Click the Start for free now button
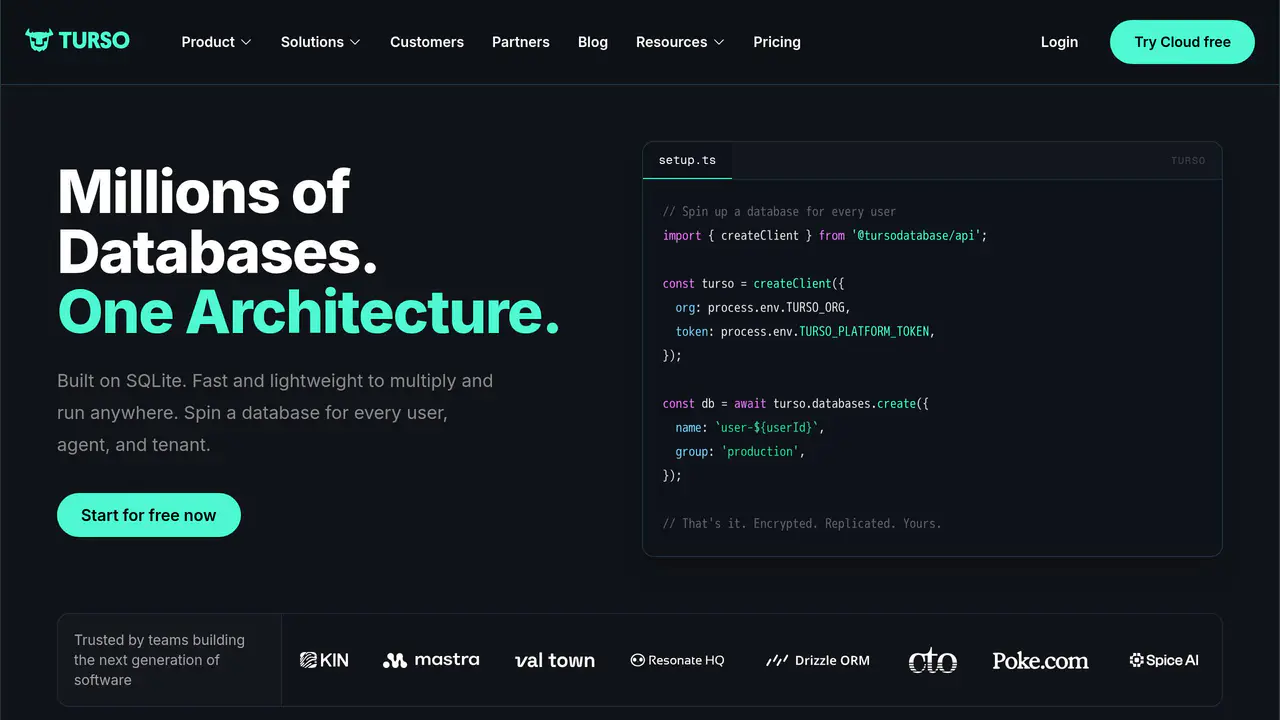The height and width of the screenshot is (720, 1280). point(149,515)
